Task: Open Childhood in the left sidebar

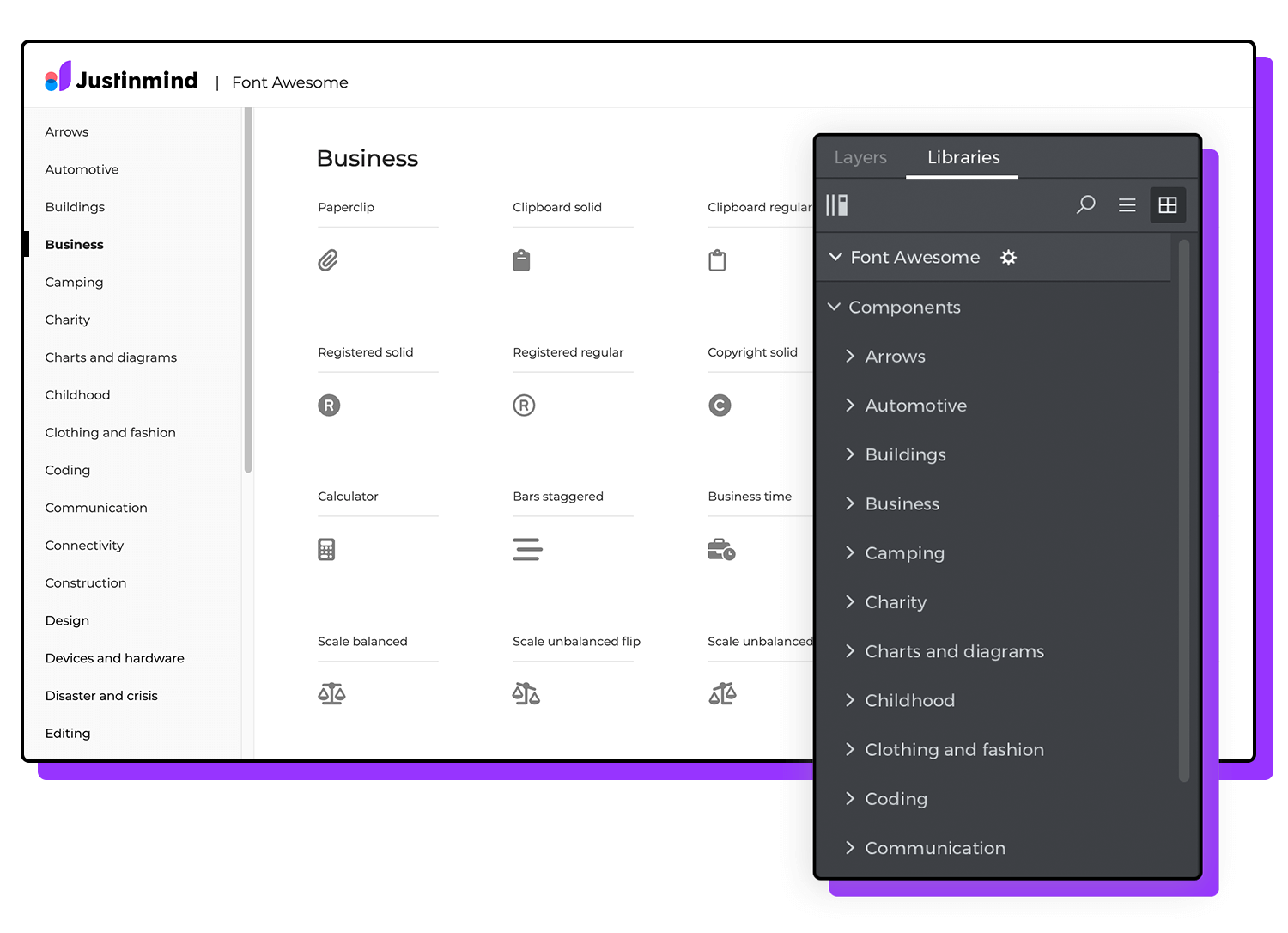Action: click(77, 395)
